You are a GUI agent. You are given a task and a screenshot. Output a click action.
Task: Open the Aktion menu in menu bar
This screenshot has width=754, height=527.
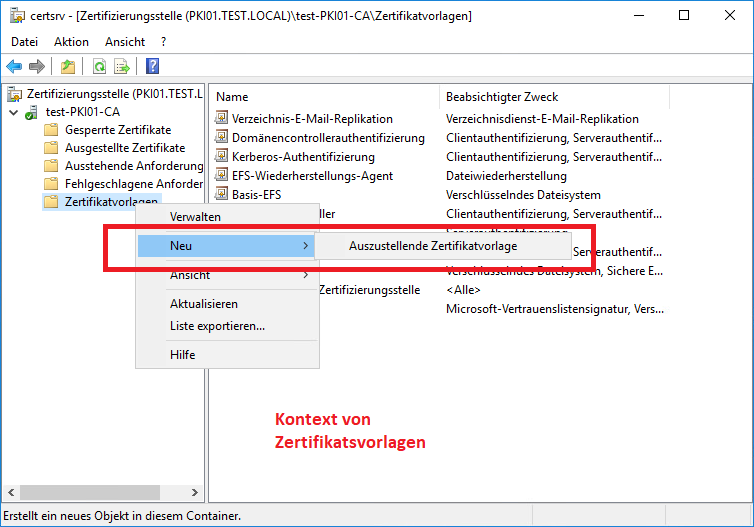[x=71, y=42]
